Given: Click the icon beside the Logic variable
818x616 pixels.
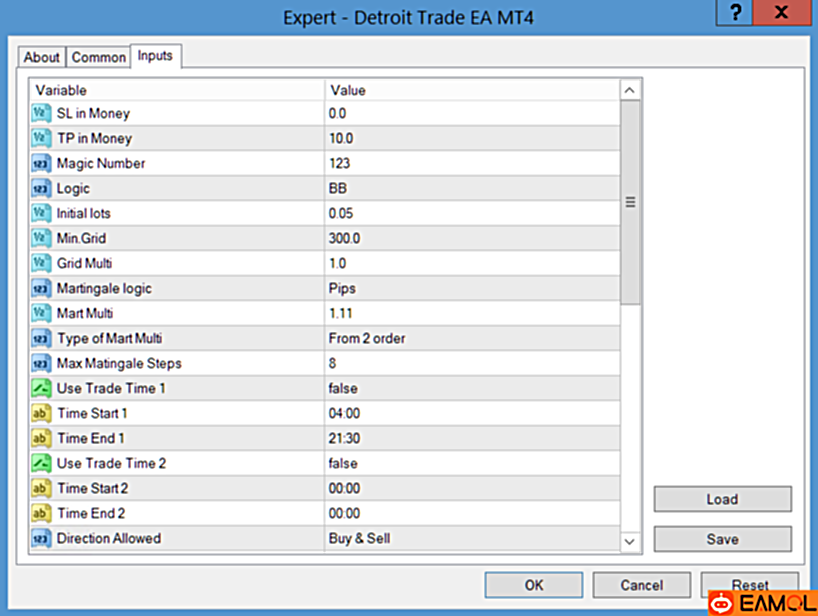Looking at the screenshot, I should (x=41, y=188).
